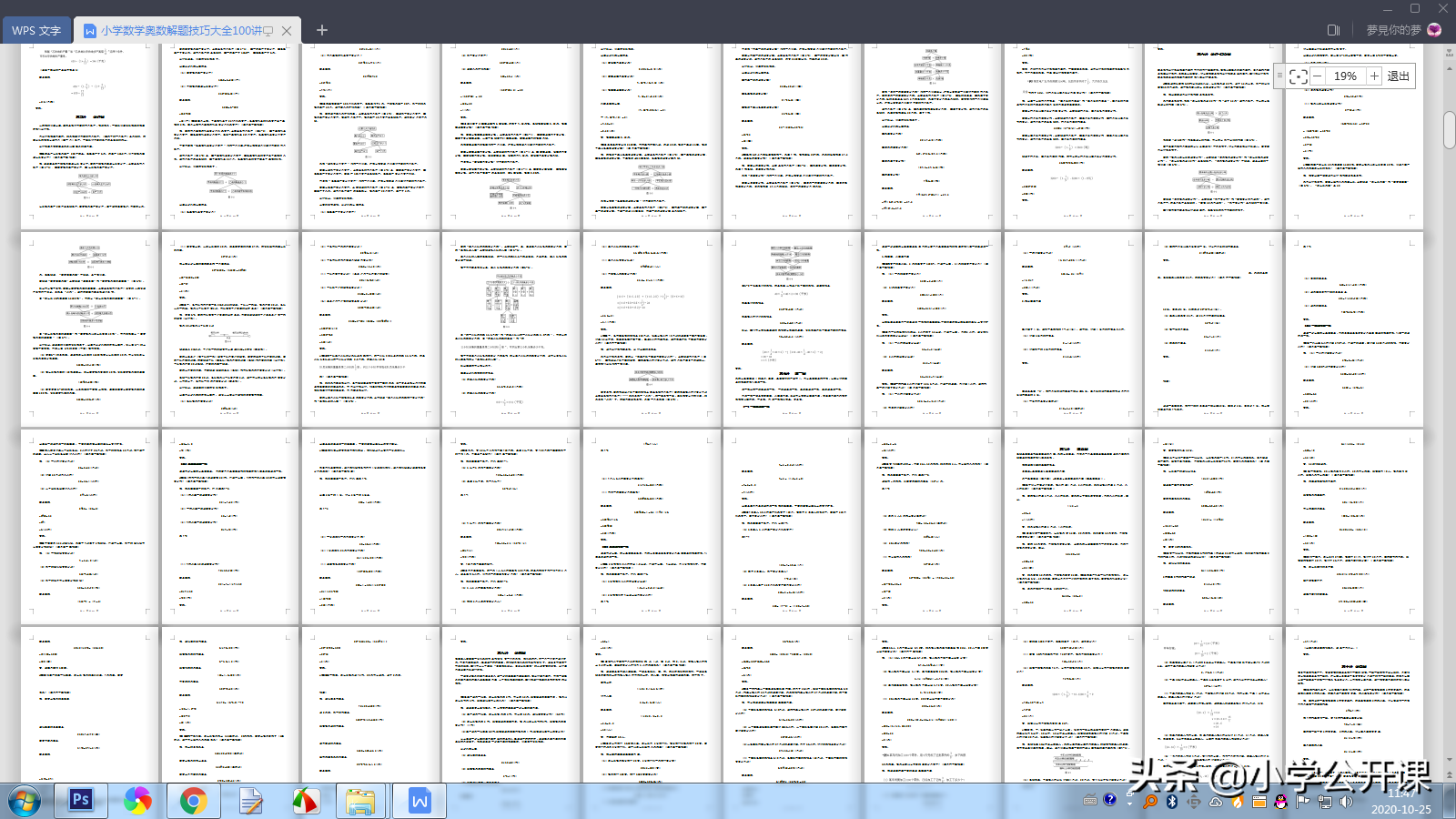
Task: Click the cloud sync tray icon
Action: click(x=1216, y=802)
